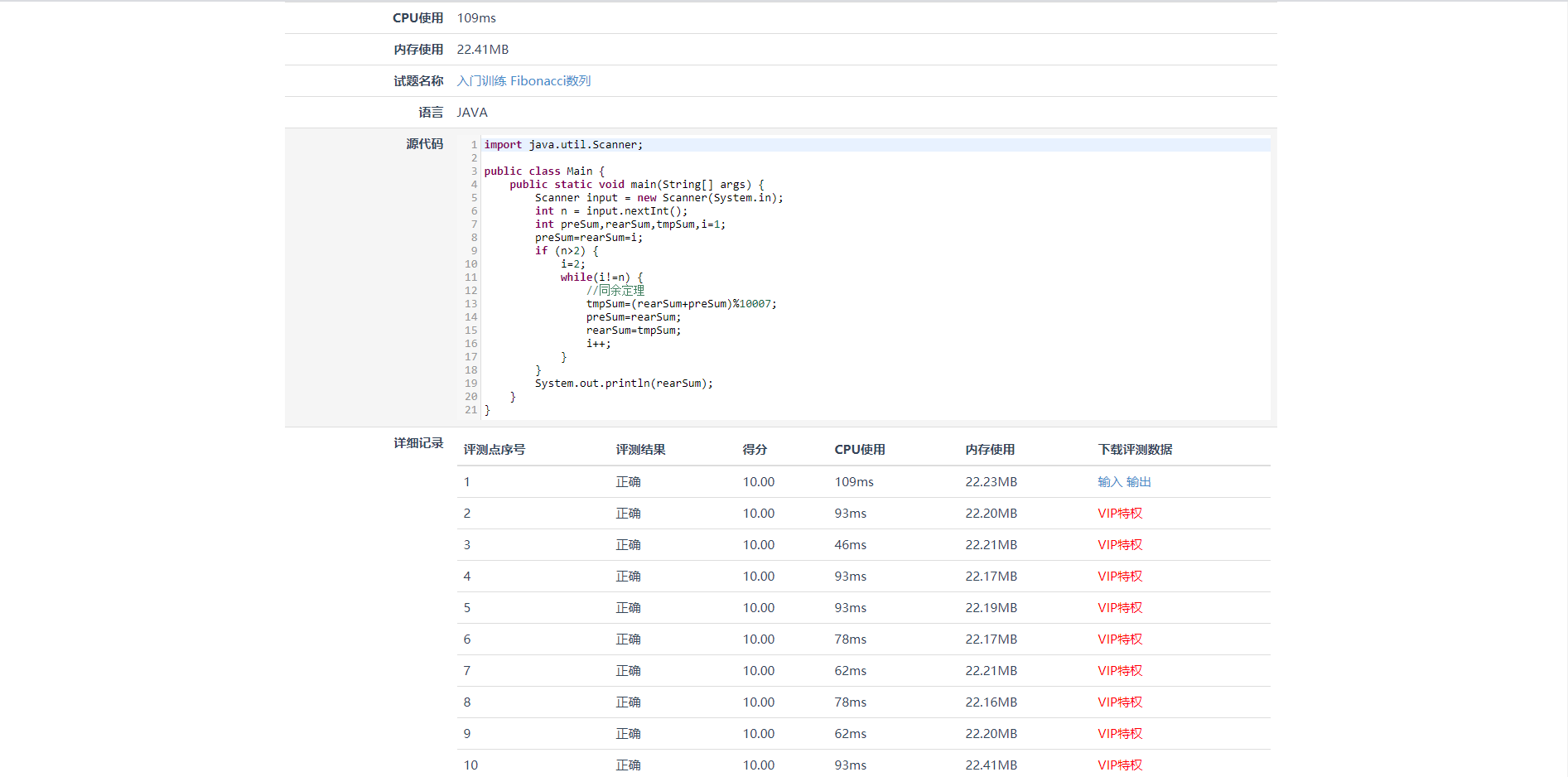Click VIP特权 in test point 10 row
This screenshot has width=1568, height=777.
click(1120, 765)
